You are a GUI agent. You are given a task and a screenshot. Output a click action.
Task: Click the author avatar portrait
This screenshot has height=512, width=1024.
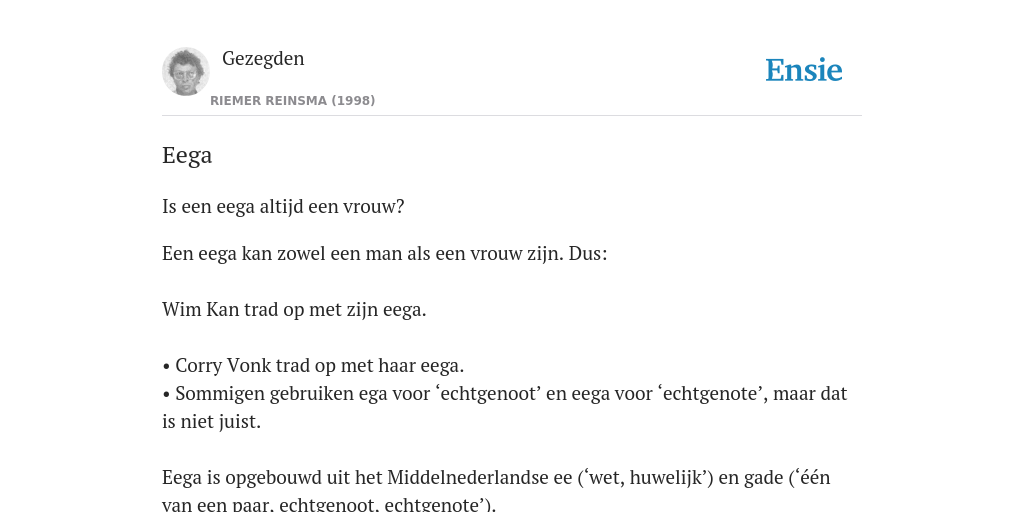(185, 72)
